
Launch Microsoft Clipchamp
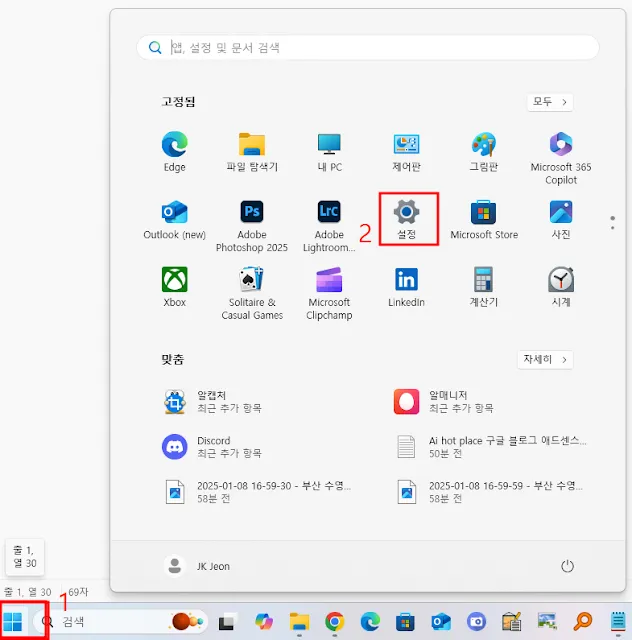tap(329, 293)
